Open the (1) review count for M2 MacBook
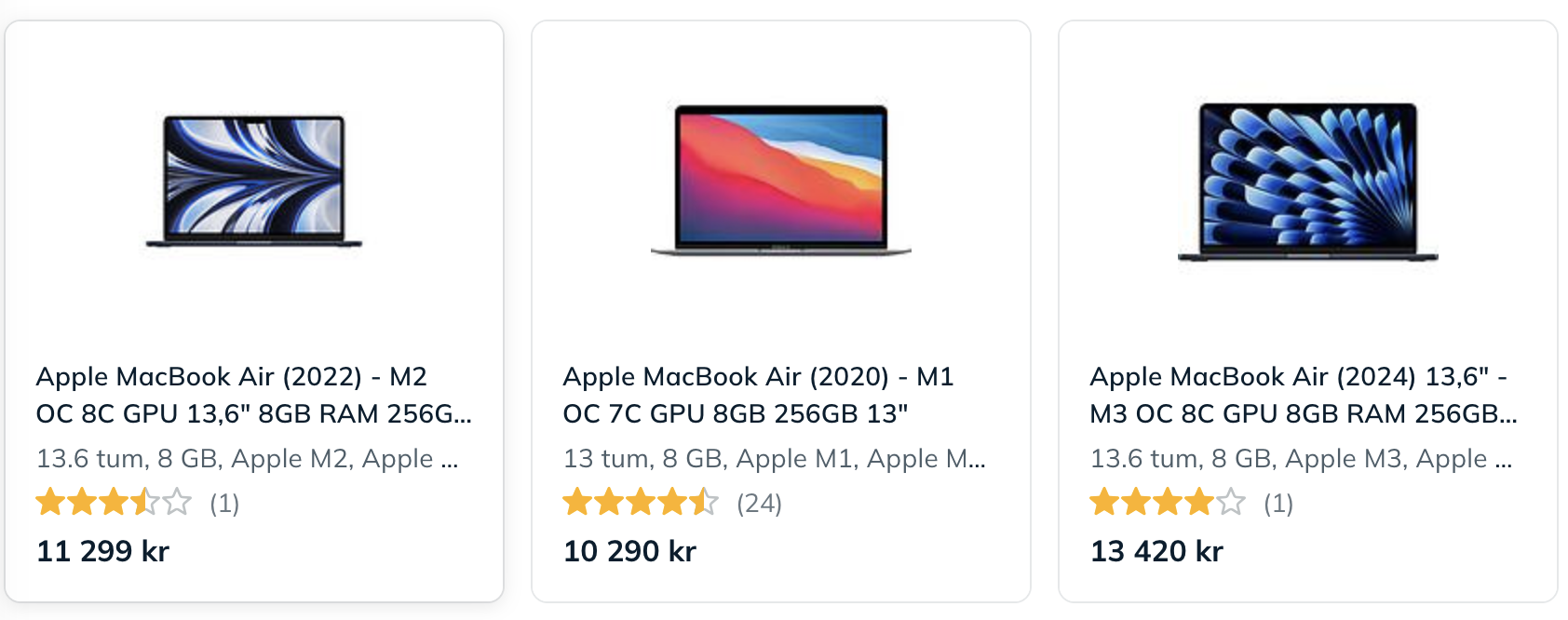The height and width of the screenshot is (620, 1568). [224, 504]
